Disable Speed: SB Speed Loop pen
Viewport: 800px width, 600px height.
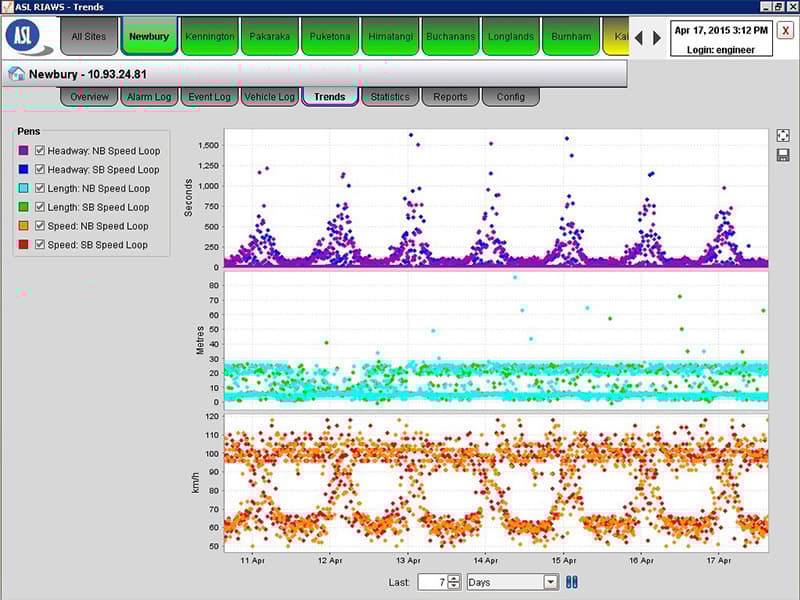coord(40,245)
